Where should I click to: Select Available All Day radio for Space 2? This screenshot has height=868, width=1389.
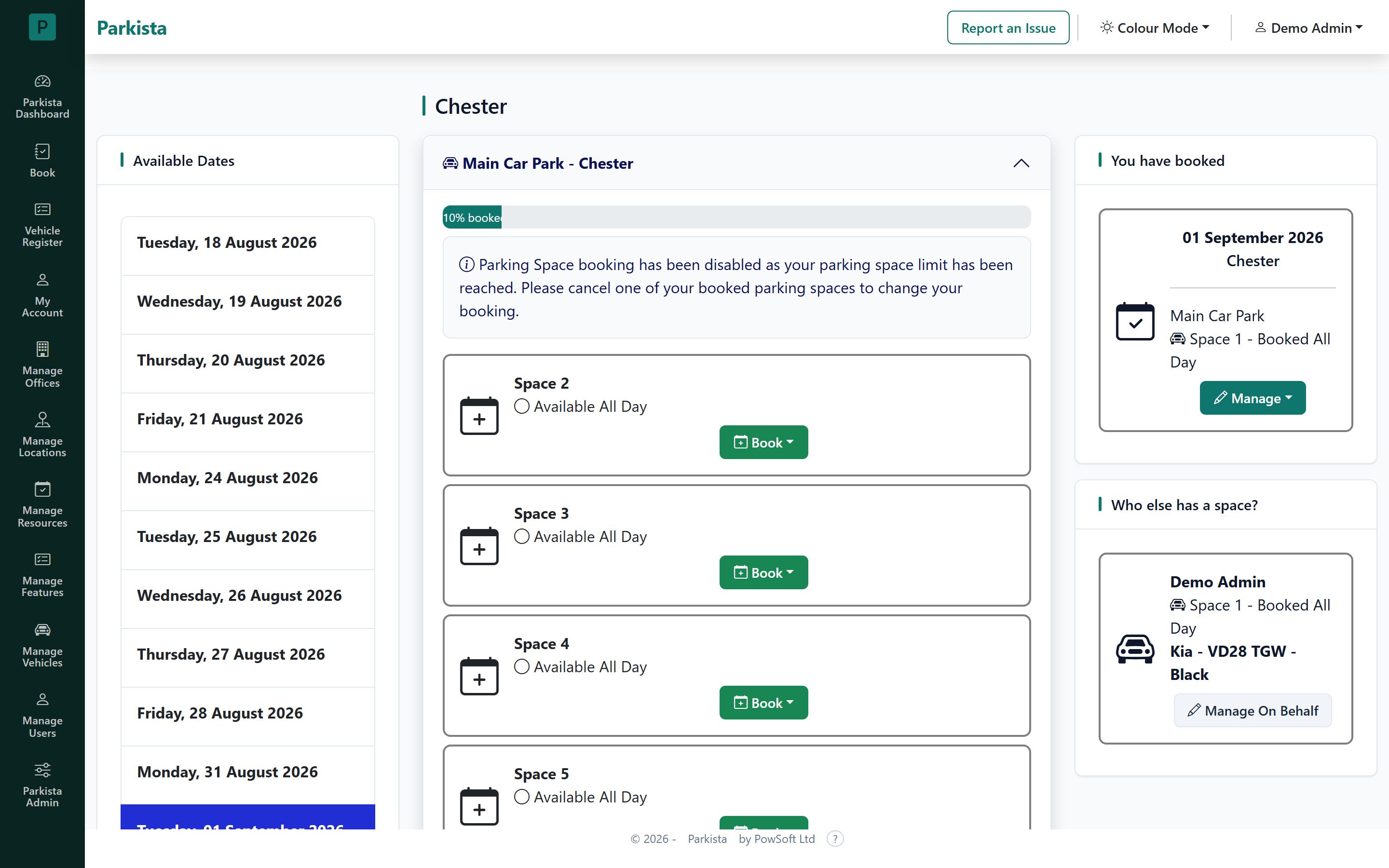coord(522,407)
